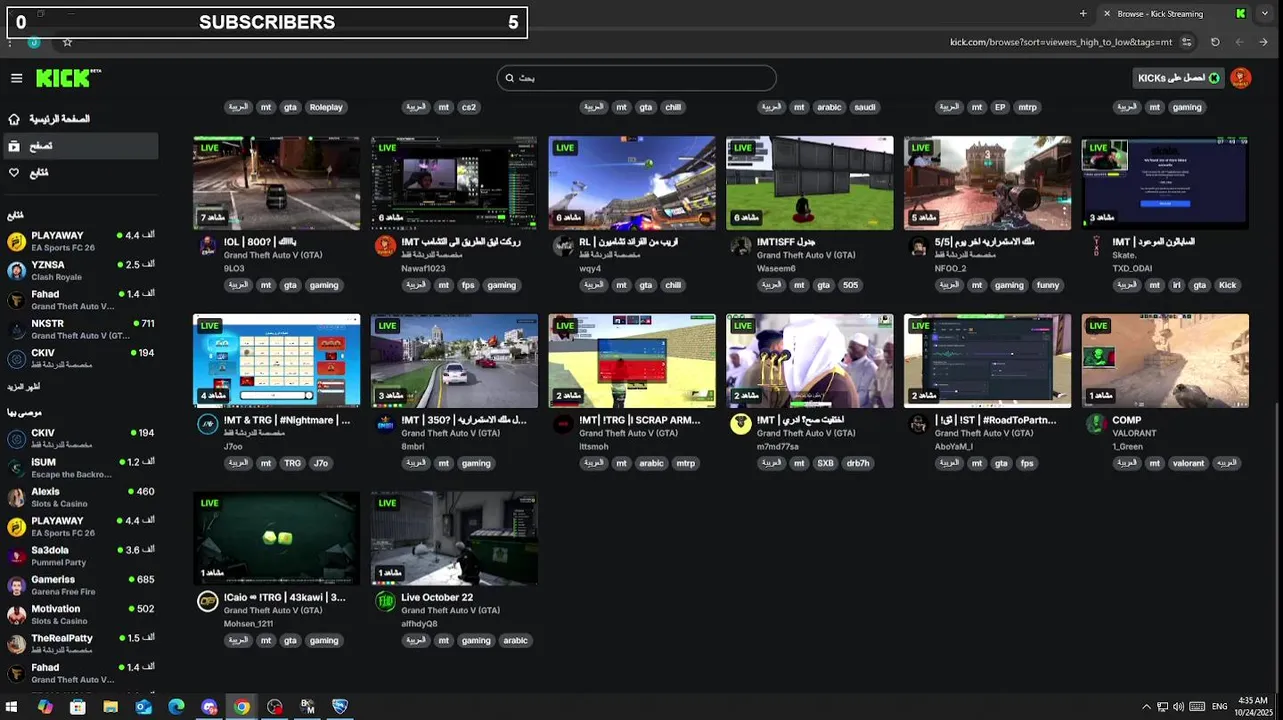Viewport: 1283px width, 720px height.
Task: Open the 1_Green VALORANT stream thumbnail
Action: pyautogui.click(x=1165, y=361)
